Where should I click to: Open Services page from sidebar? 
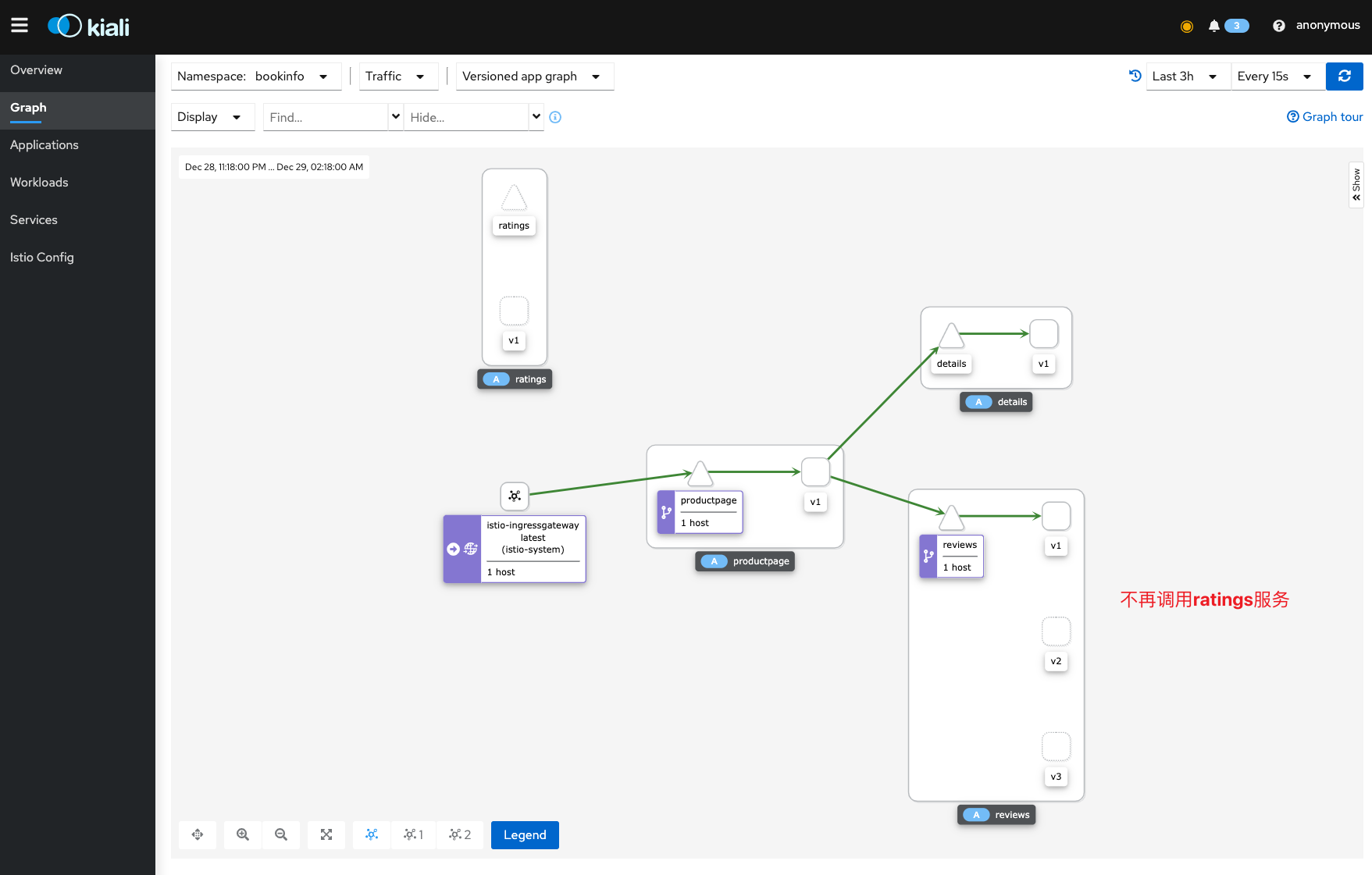coord(77,220)
